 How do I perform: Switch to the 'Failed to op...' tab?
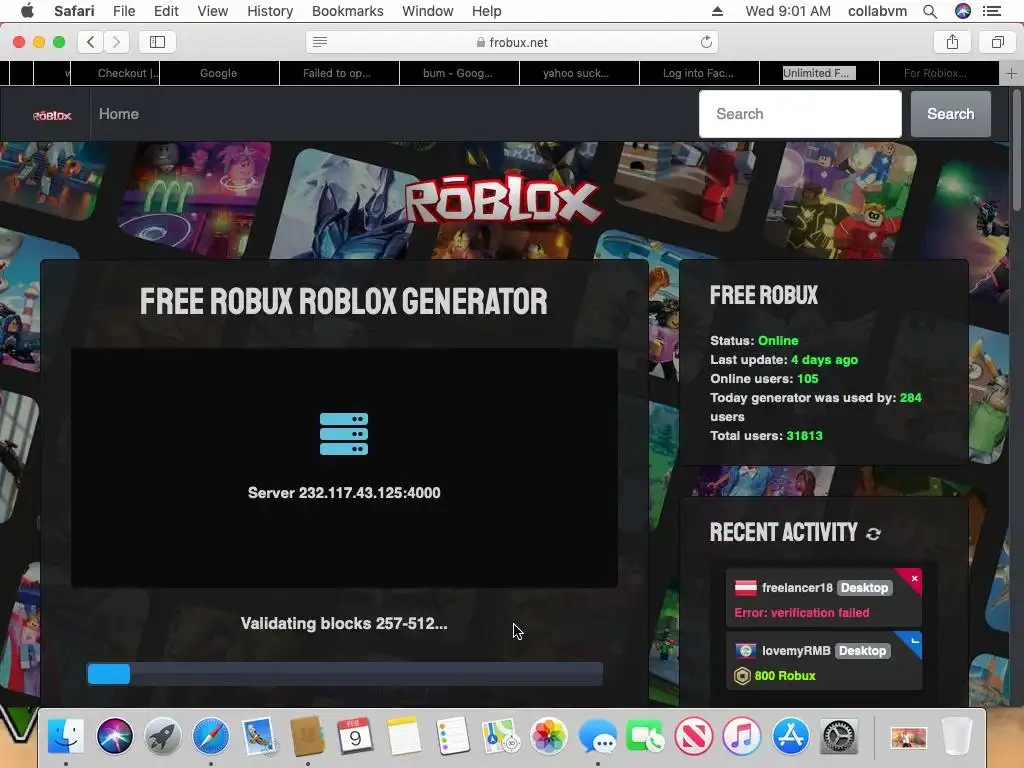337,73
